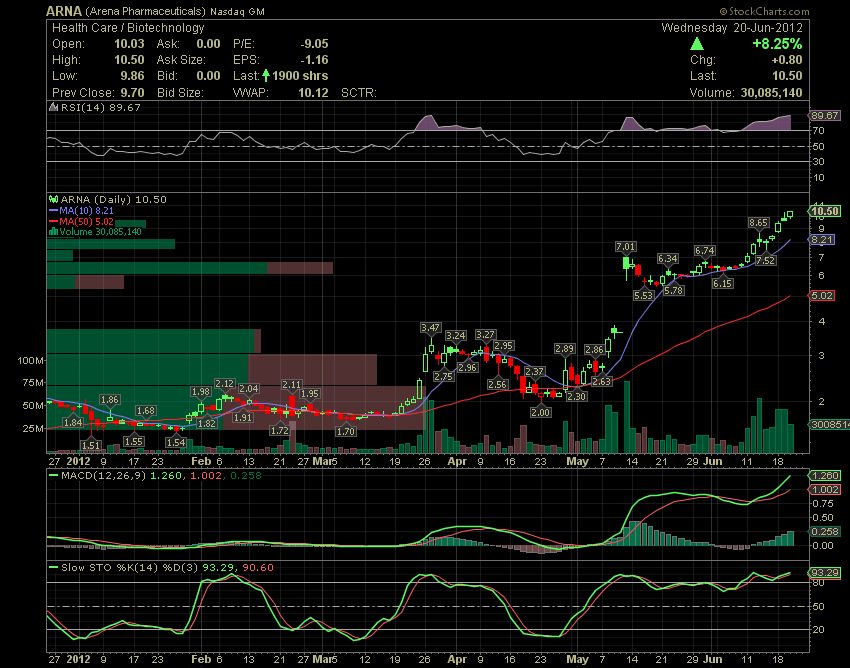Click the 1.51 trough price label
The image size is (850, 668).
coord(91,445)
